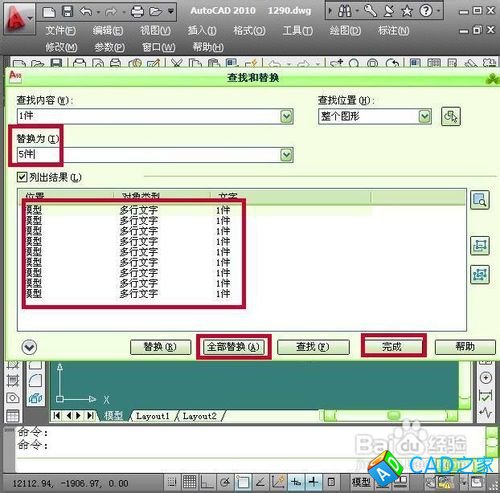
Task: Click first-tab navigation arrow beside layout tabs
Action: point(57,415)
